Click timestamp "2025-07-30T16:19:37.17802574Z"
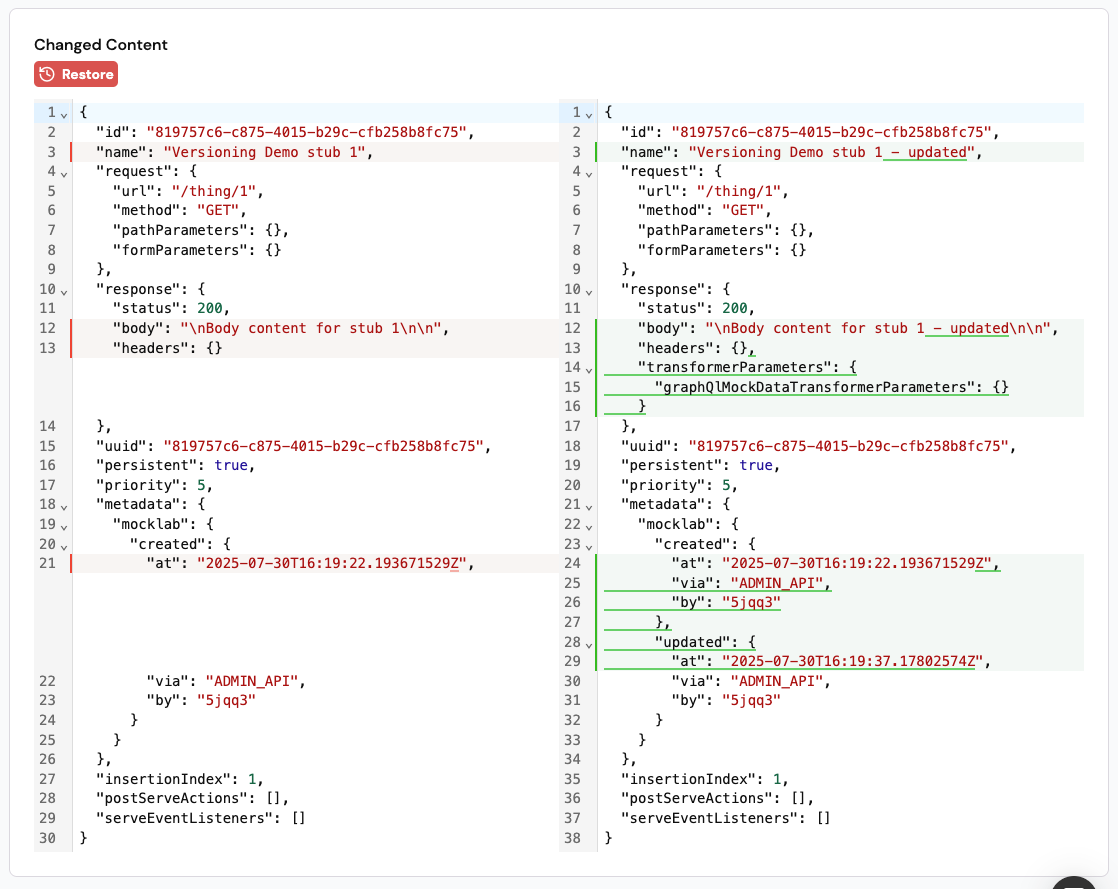This screenshot has width=1118, height=889. [x=852, y=661]
